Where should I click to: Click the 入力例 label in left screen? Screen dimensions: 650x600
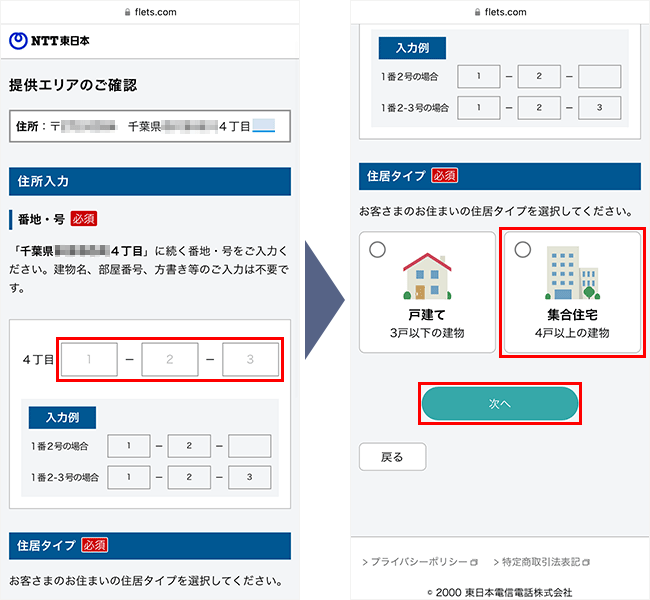point(62,418)
